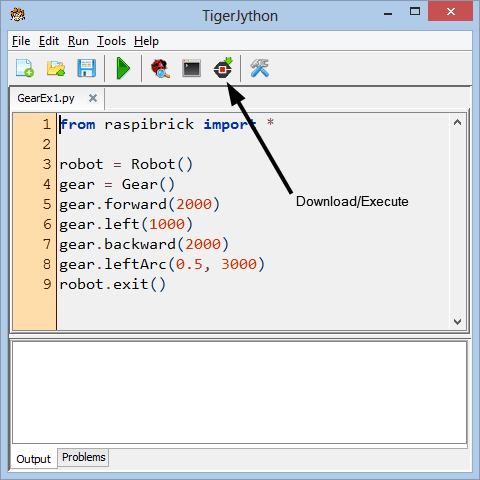The height and width of the screenshot is (480, 480).
Task: Click the line 'gear.backward(2000)'
Action: click(144, 244)
